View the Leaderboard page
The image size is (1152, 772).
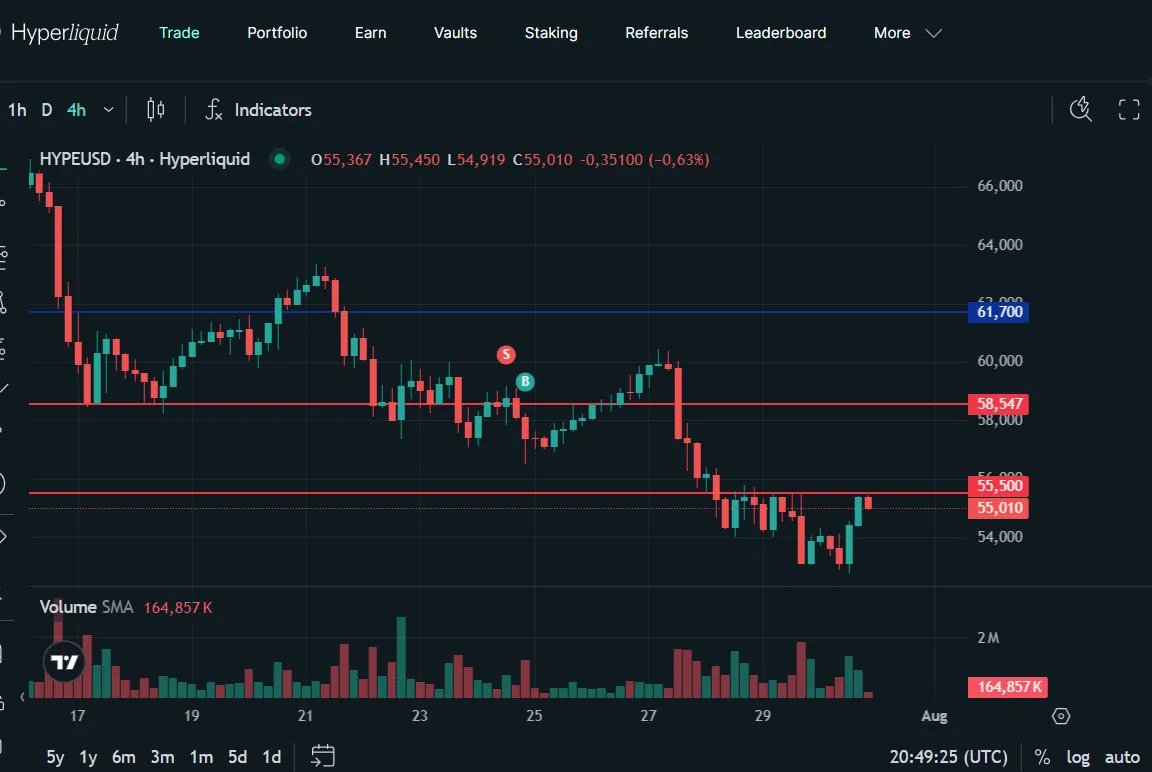(x=781, y=33)
